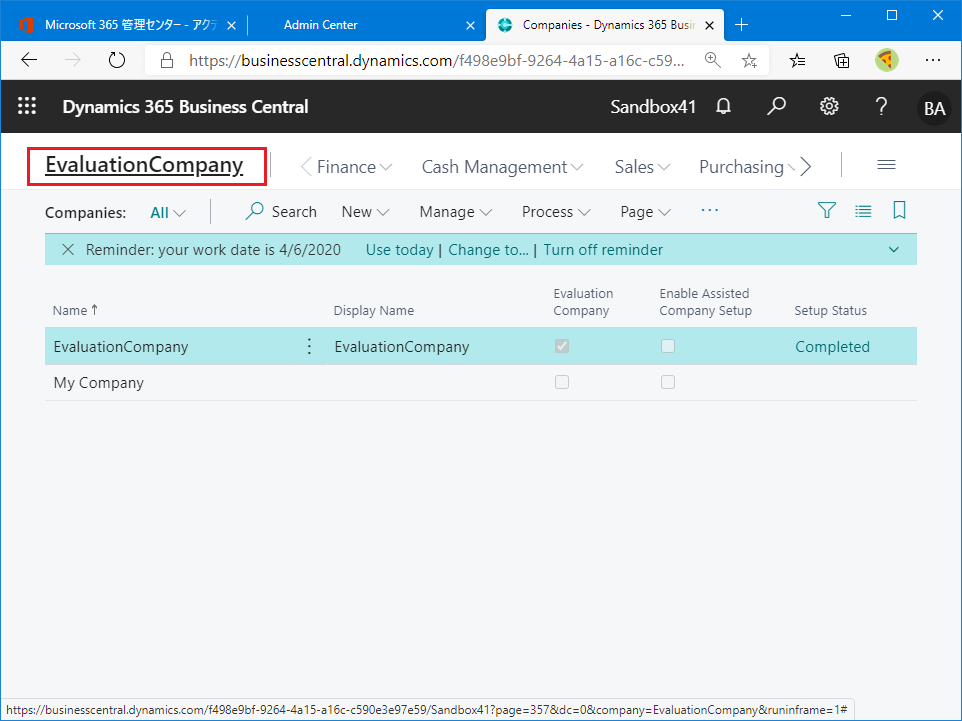
Task: Click the browser address bar
Action: [x=436, y=60]
